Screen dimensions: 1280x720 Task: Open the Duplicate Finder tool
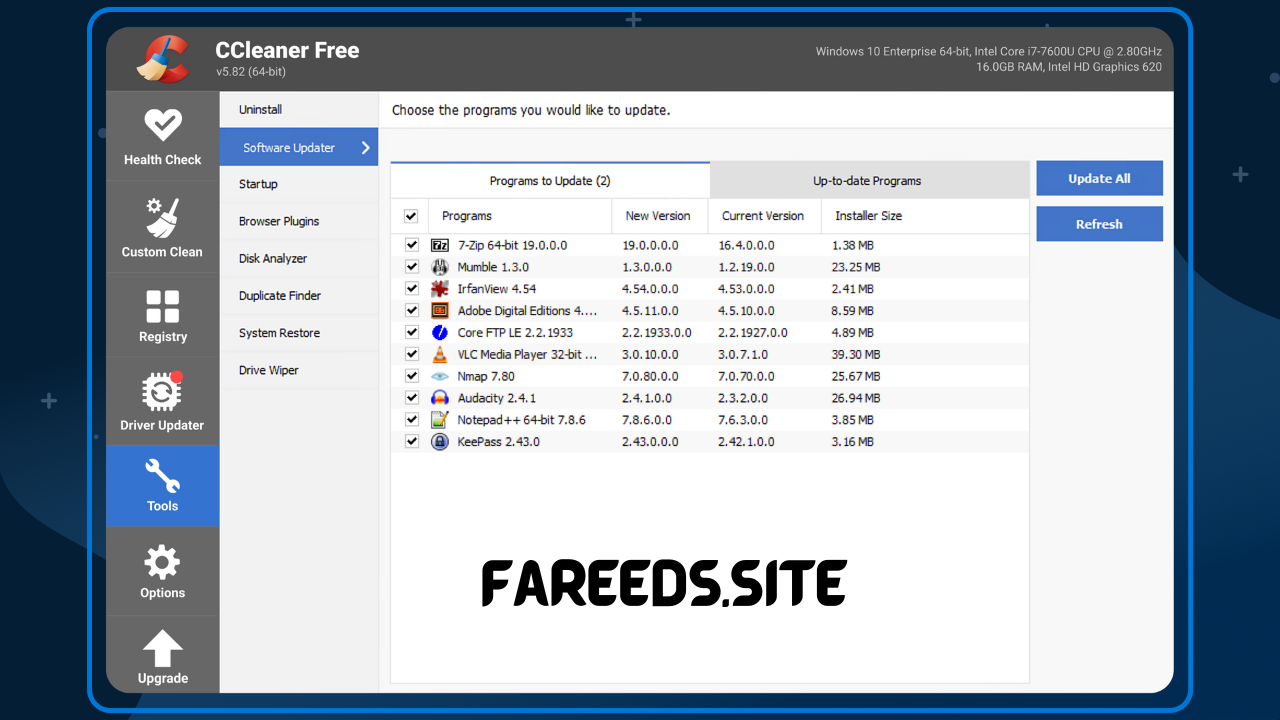click(299, 296)
